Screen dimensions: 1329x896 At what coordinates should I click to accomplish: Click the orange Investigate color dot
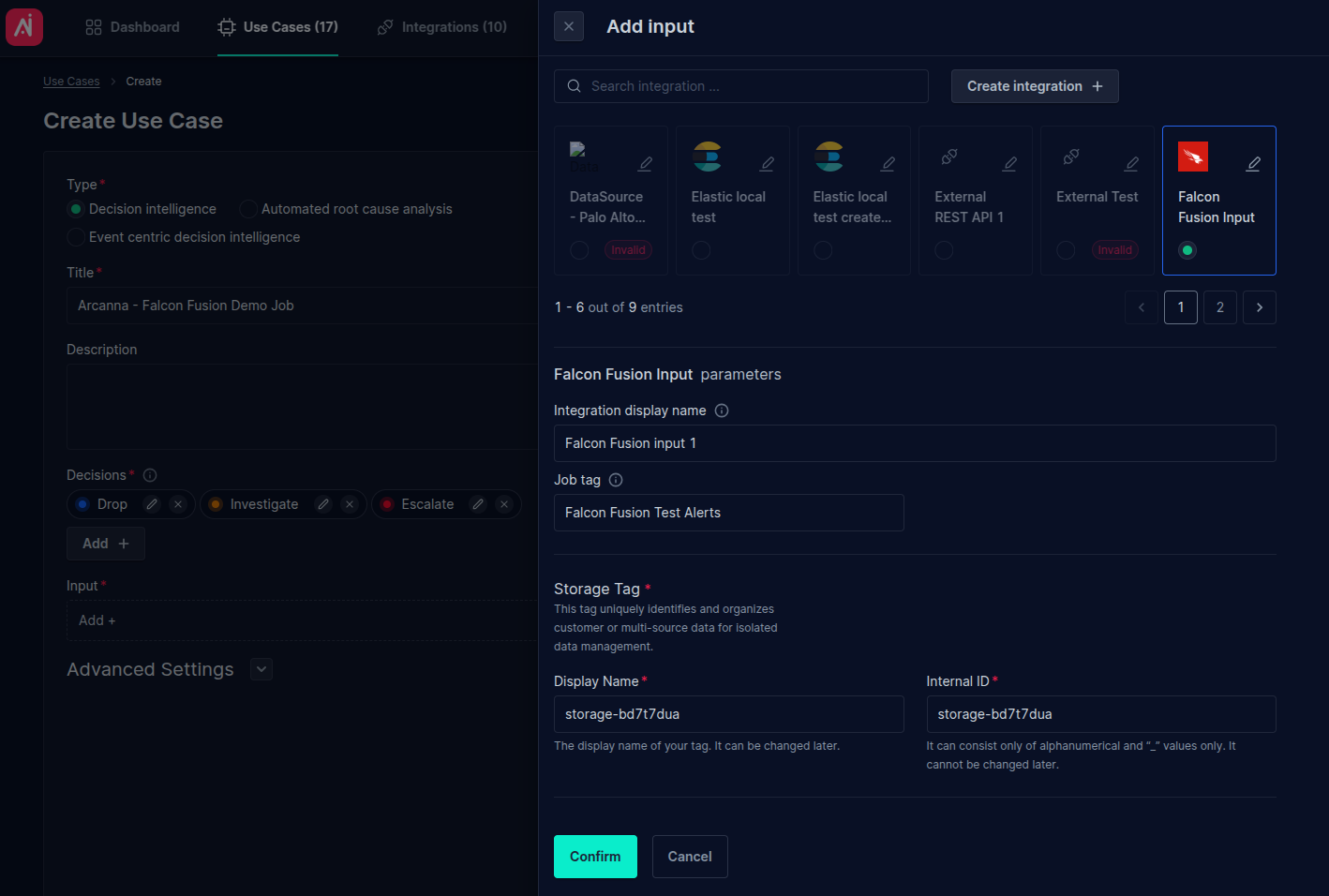pyautogui.click(x=216, y=504)
